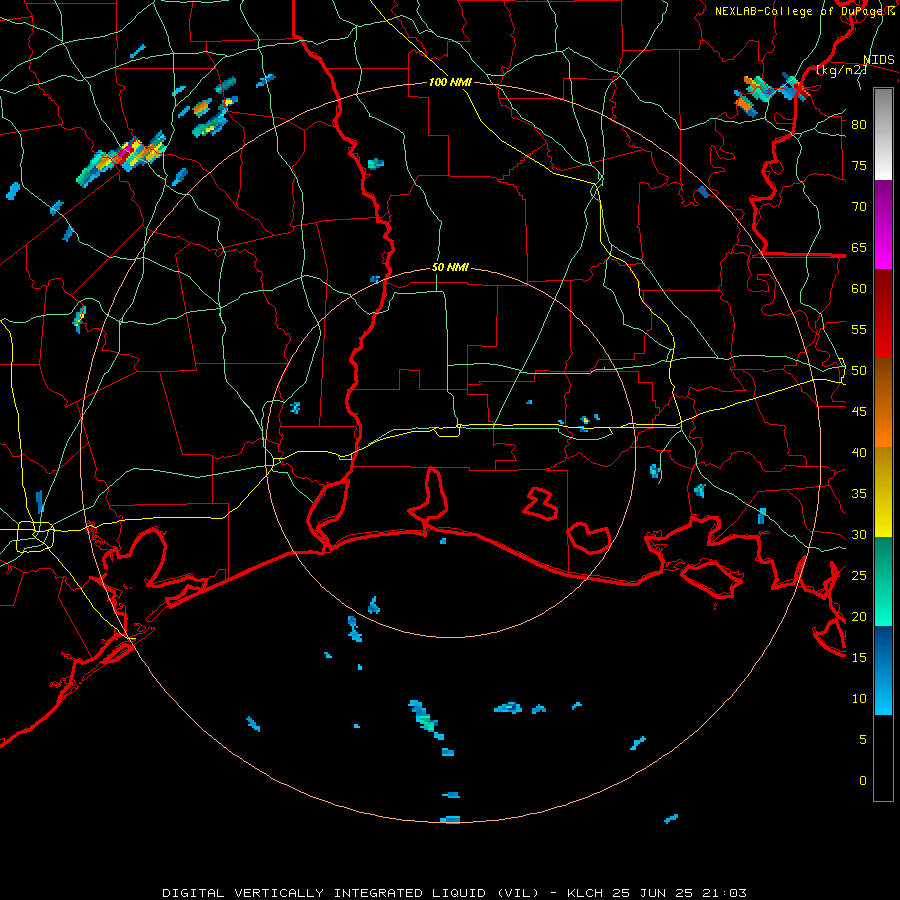This screenshot has height=900, width=900.
Task: Click the legend value 15
Action: [x=859, y=658]
